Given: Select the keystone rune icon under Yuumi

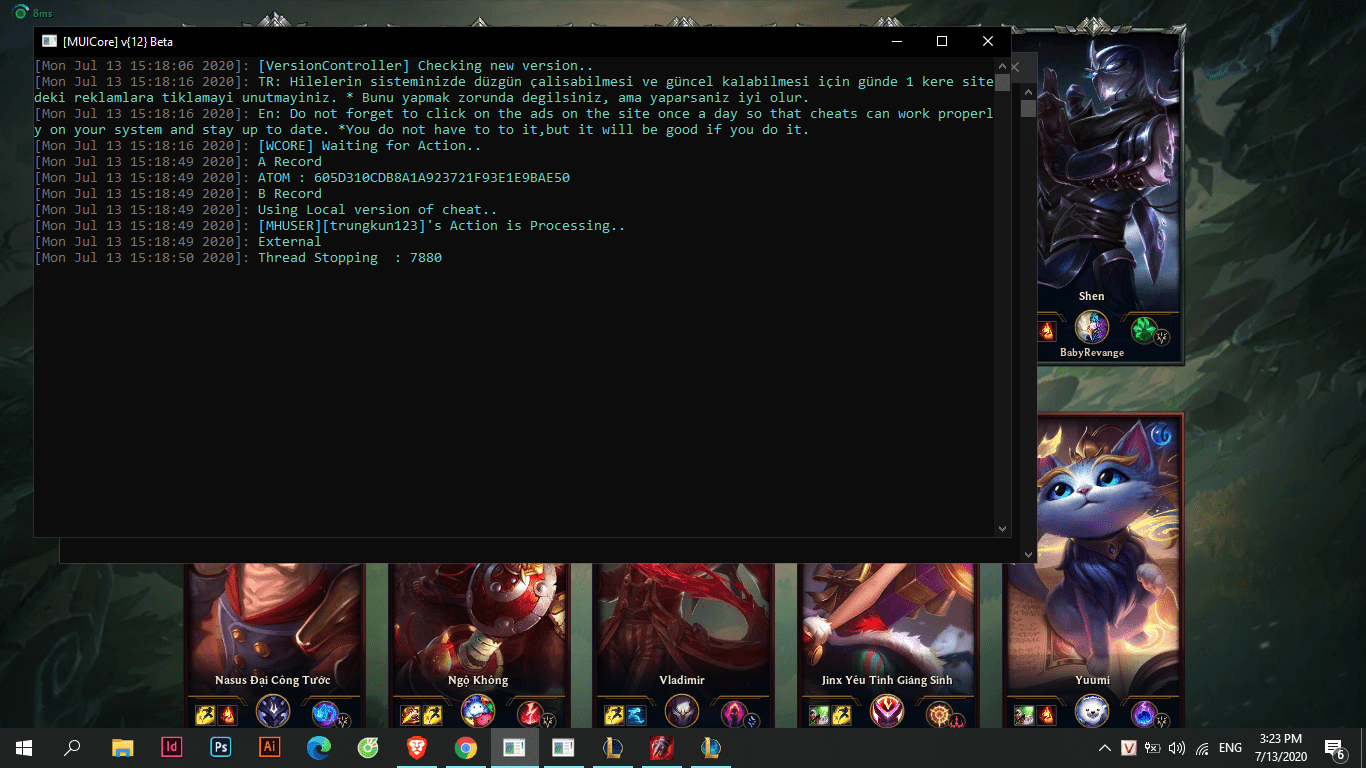Looking at the screenshot, I should click(1092, 712).
